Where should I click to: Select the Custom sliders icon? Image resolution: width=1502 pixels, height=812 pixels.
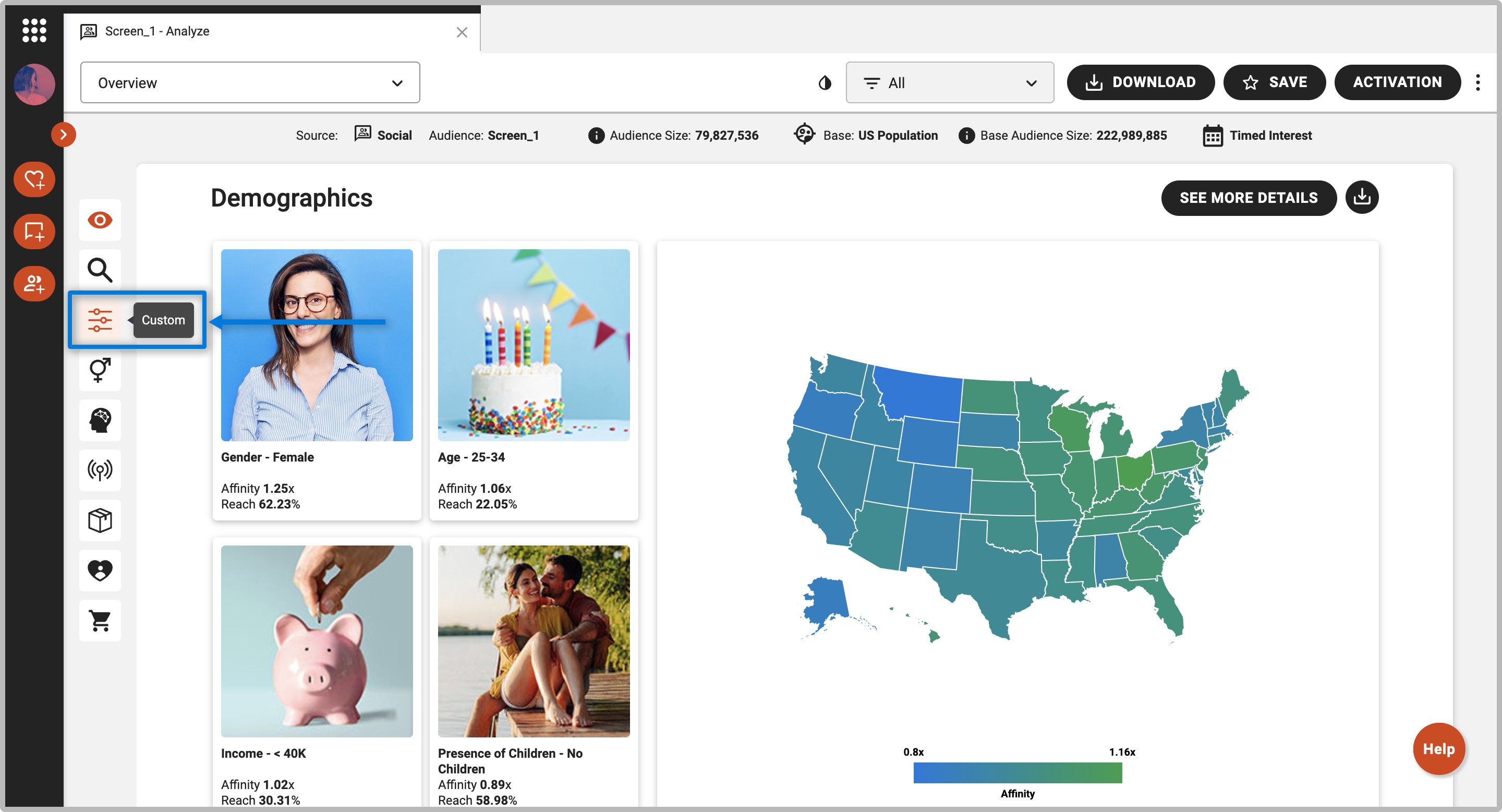(100, 320)
